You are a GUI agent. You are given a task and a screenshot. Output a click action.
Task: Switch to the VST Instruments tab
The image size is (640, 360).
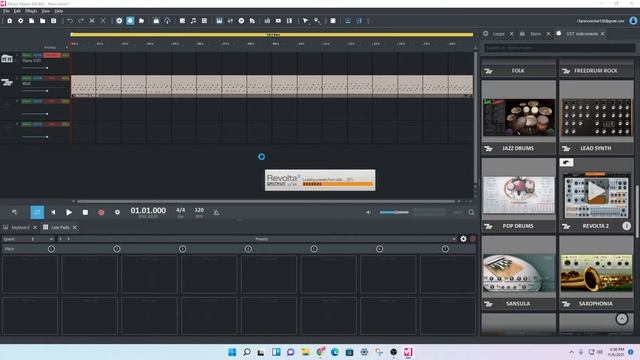(582, 34)
